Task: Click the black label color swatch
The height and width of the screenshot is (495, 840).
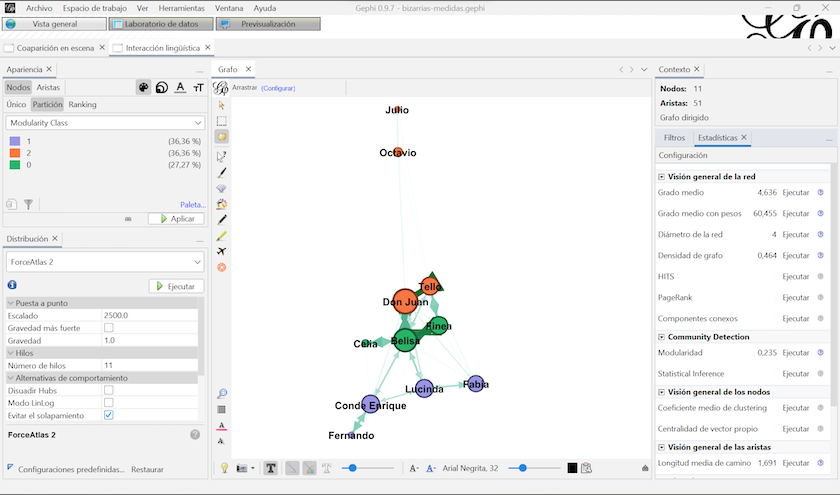Action: [572, 468]
